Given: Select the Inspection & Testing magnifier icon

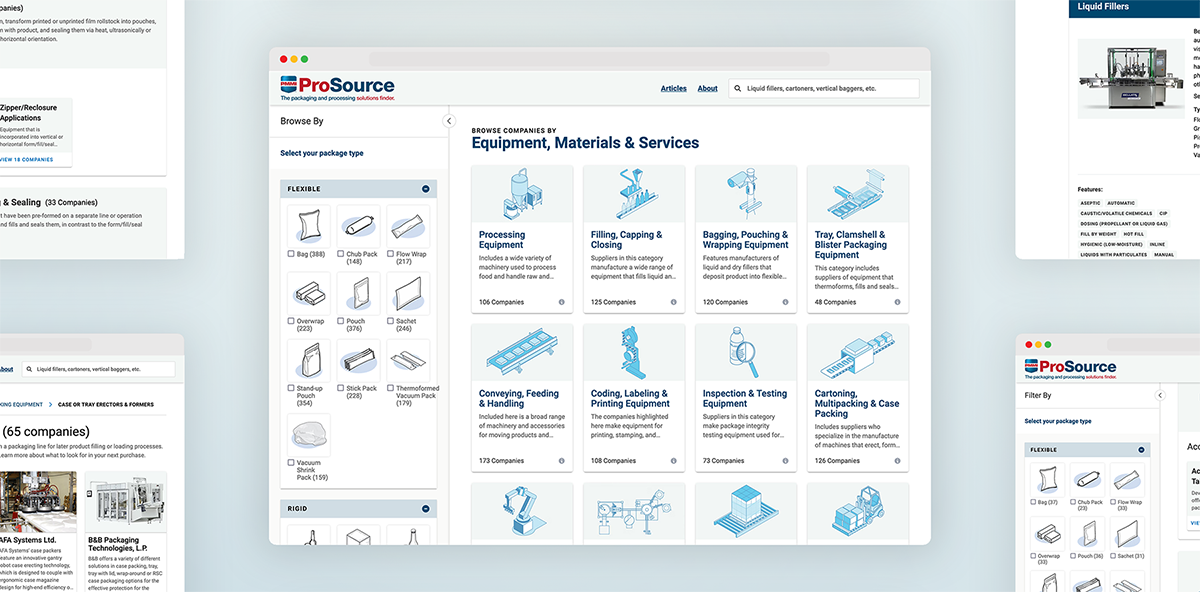Looking at the screenshot, I should pos(745,352).
